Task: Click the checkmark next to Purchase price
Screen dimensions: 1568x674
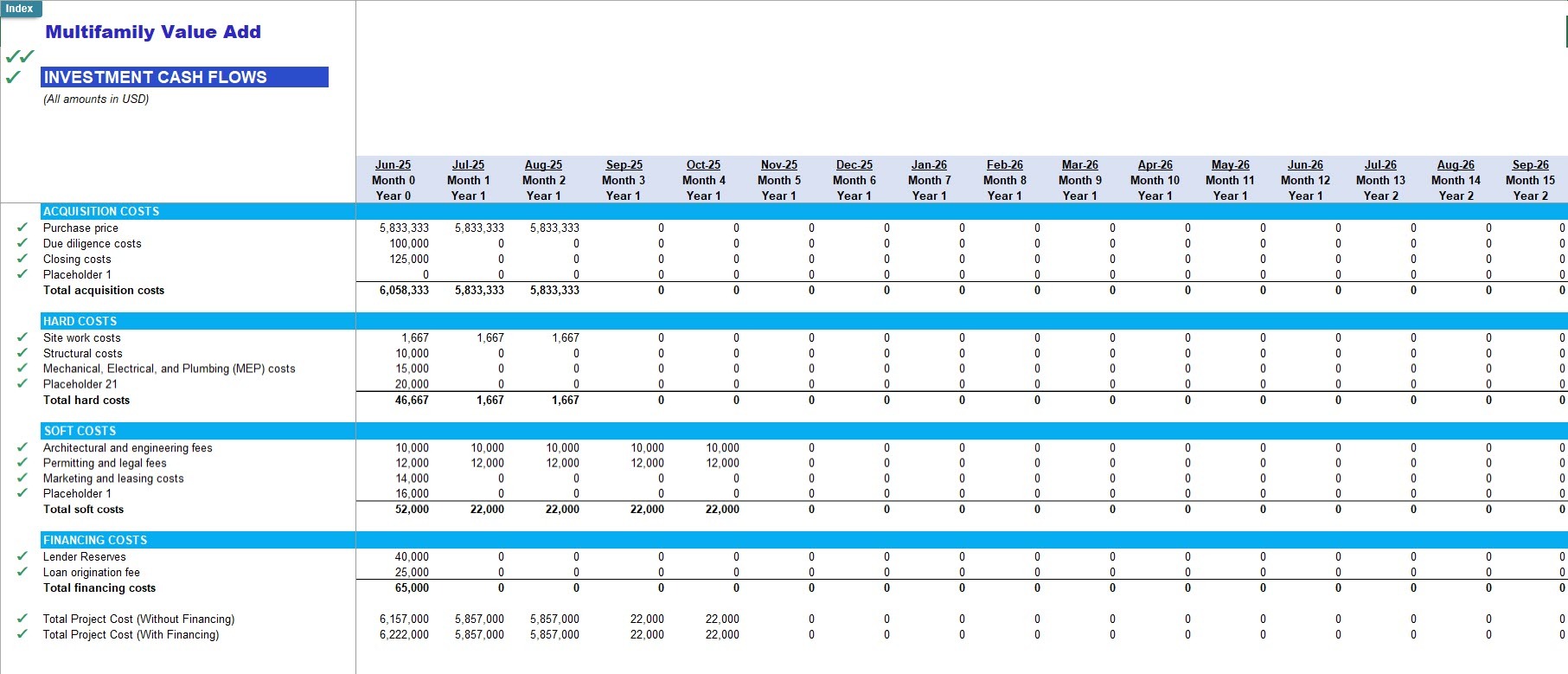Action: pyautogui.click(x=22, y=228)
